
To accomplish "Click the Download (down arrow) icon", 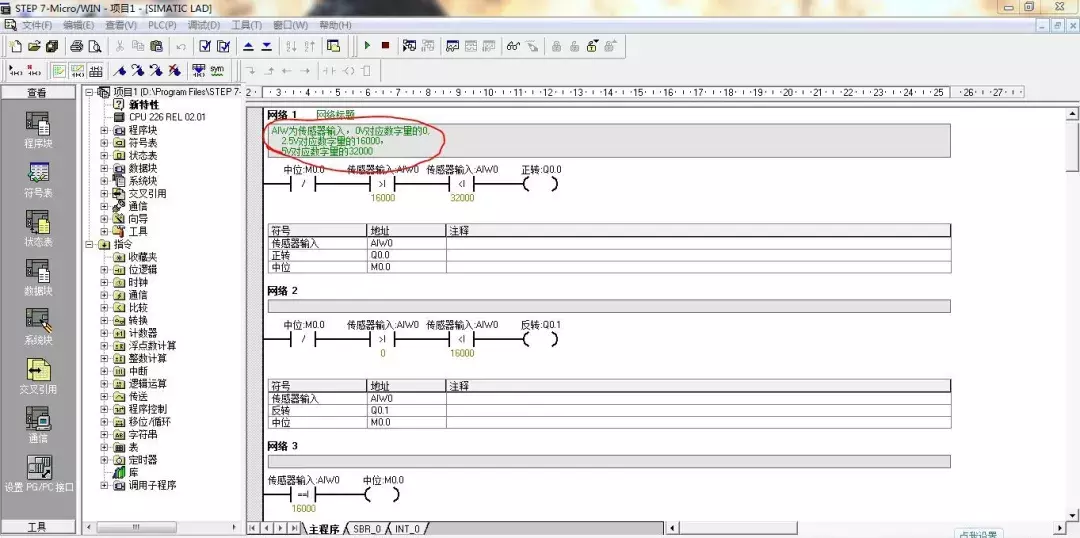I will 267,46.
